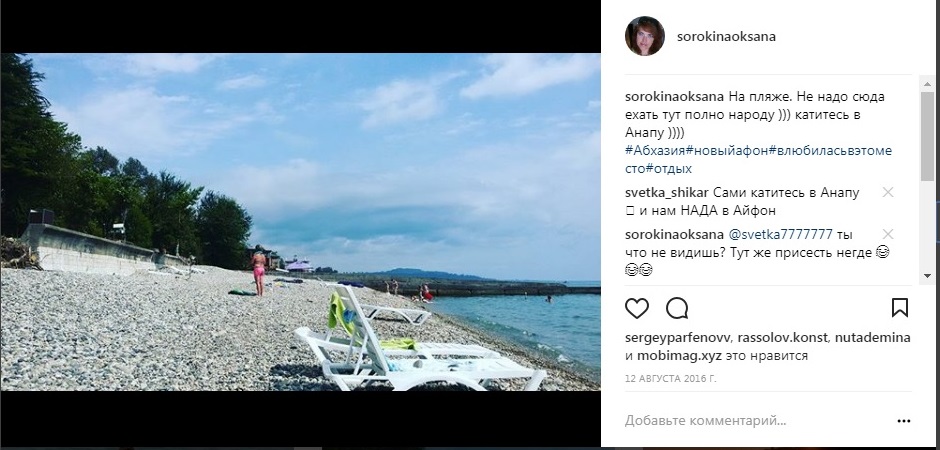Screen dimensions: 940x450
Task: Save the post with the bookmark icon
Action: tap(900, 308)
